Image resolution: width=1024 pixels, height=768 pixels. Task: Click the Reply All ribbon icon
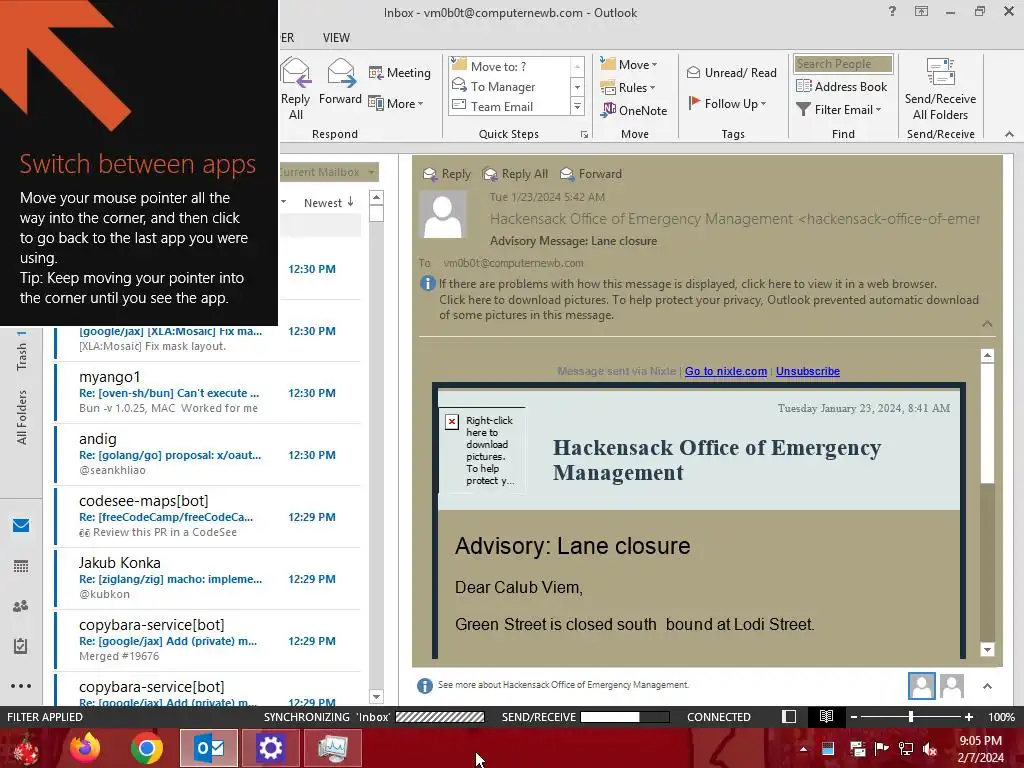296,89
